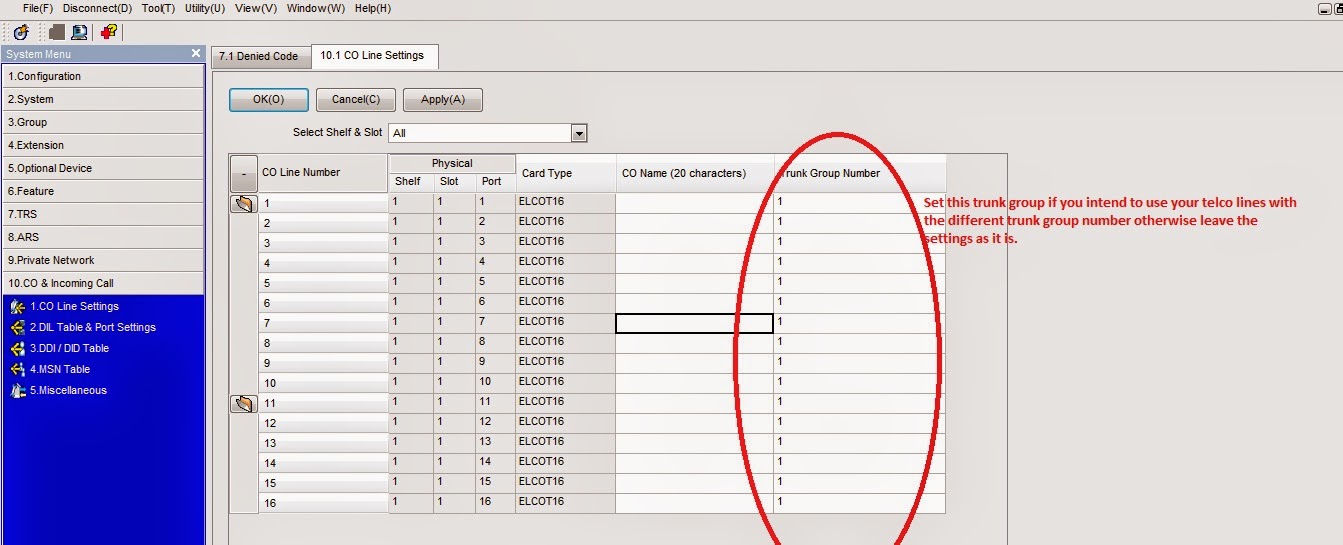Expand the 8.ARS menu section

pyautogui.click(x=102, y=237)
